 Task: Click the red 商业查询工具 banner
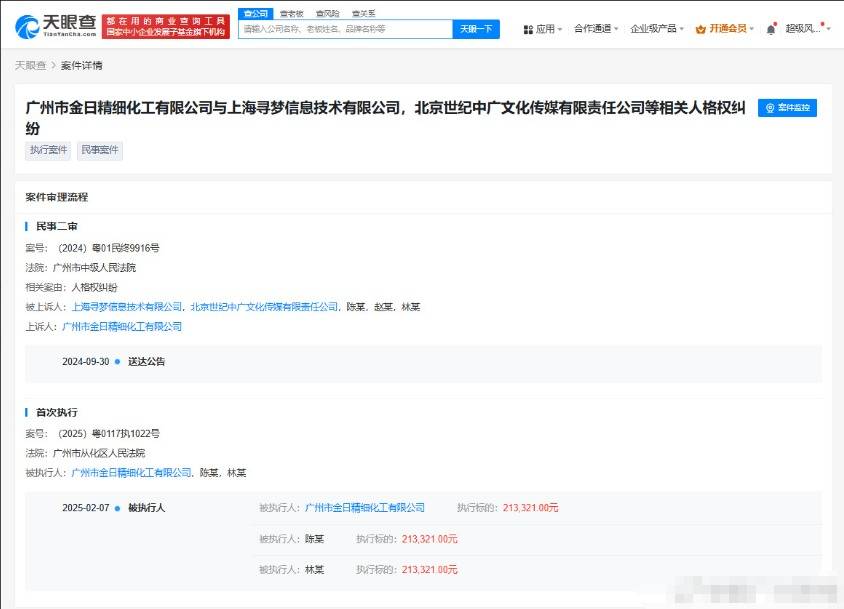click(x=166, y=27)
